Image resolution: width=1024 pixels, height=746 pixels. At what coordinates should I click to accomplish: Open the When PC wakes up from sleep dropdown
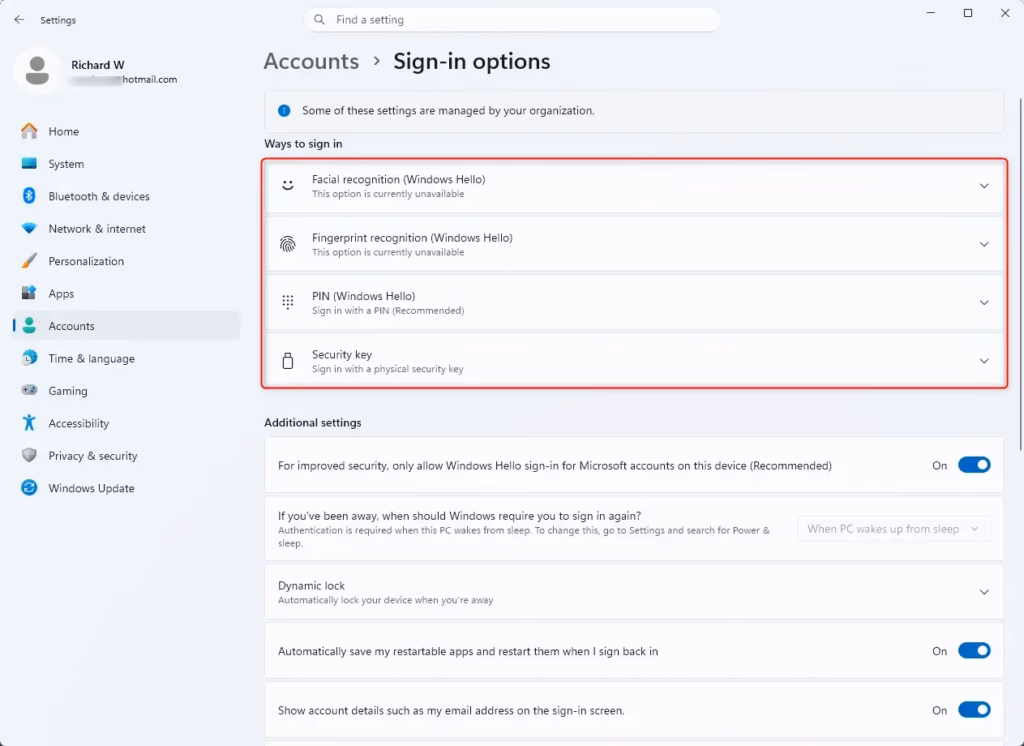tap(893, 528)
